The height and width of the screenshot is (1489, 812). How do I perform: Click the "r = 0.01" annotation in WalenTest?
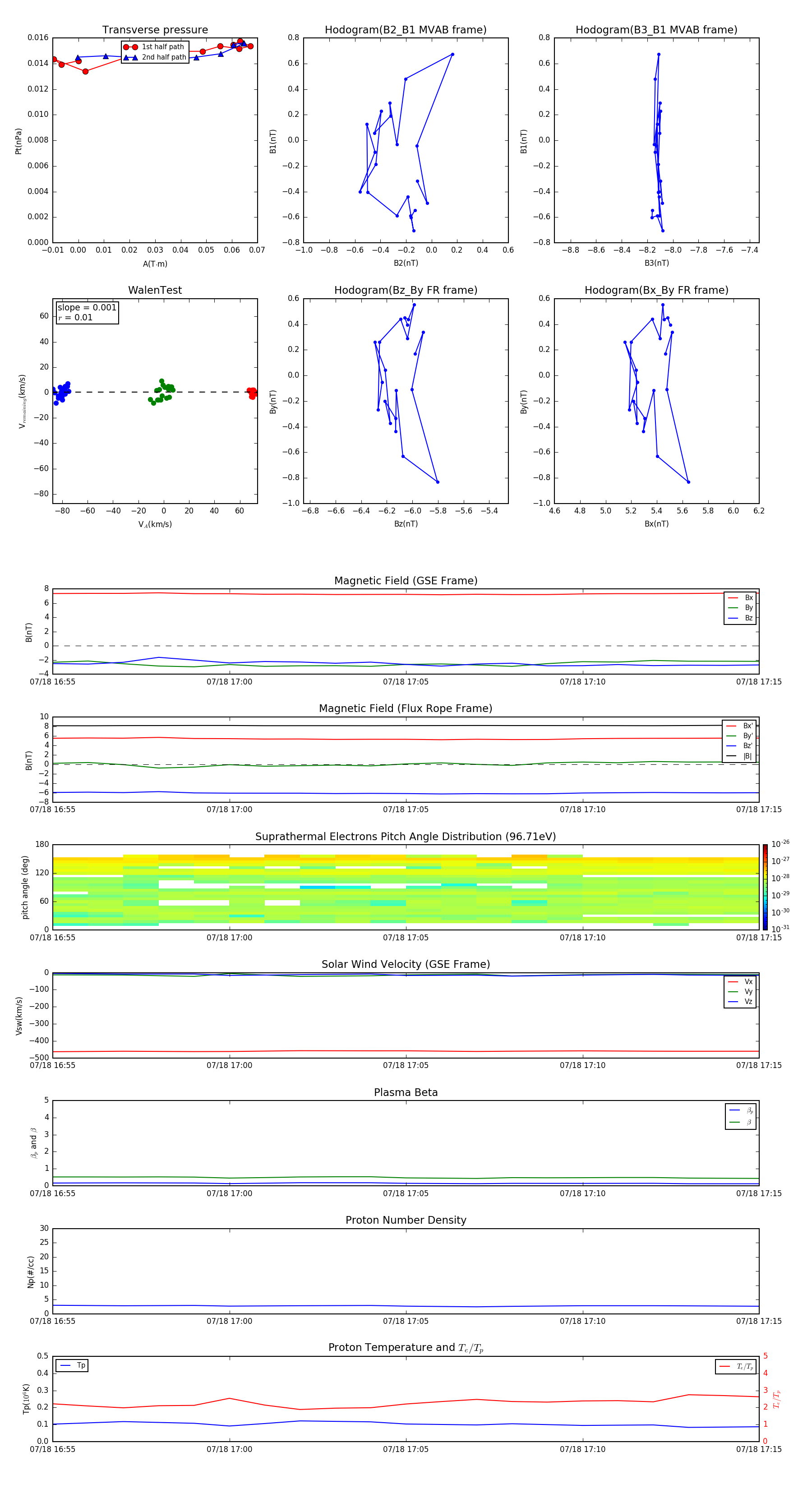75,317
